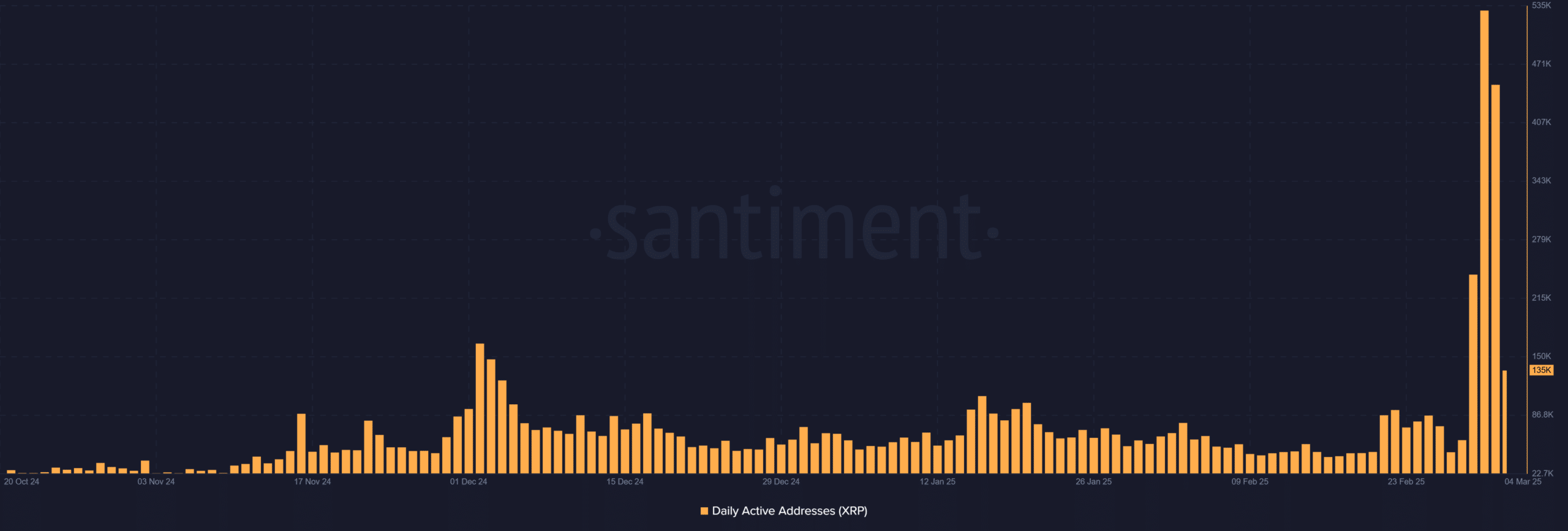This screenshot has width=1568, height=531.
Task: Click the '15 Dec 24' date label
Action: [625, 482]
